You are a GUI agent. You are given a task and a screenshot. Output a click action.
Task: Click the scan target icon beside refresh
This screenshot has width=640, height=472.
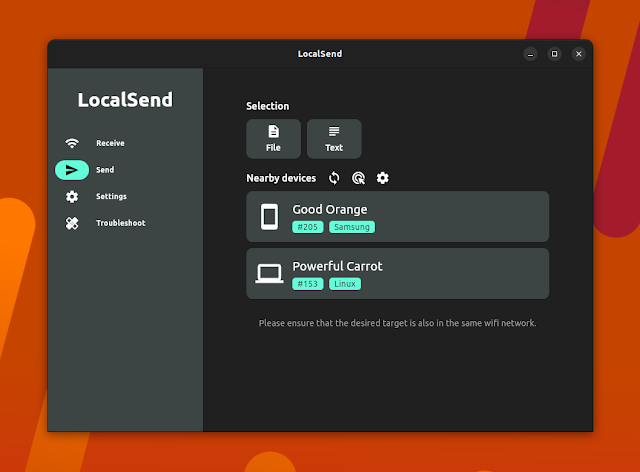[x=358, y=178]
